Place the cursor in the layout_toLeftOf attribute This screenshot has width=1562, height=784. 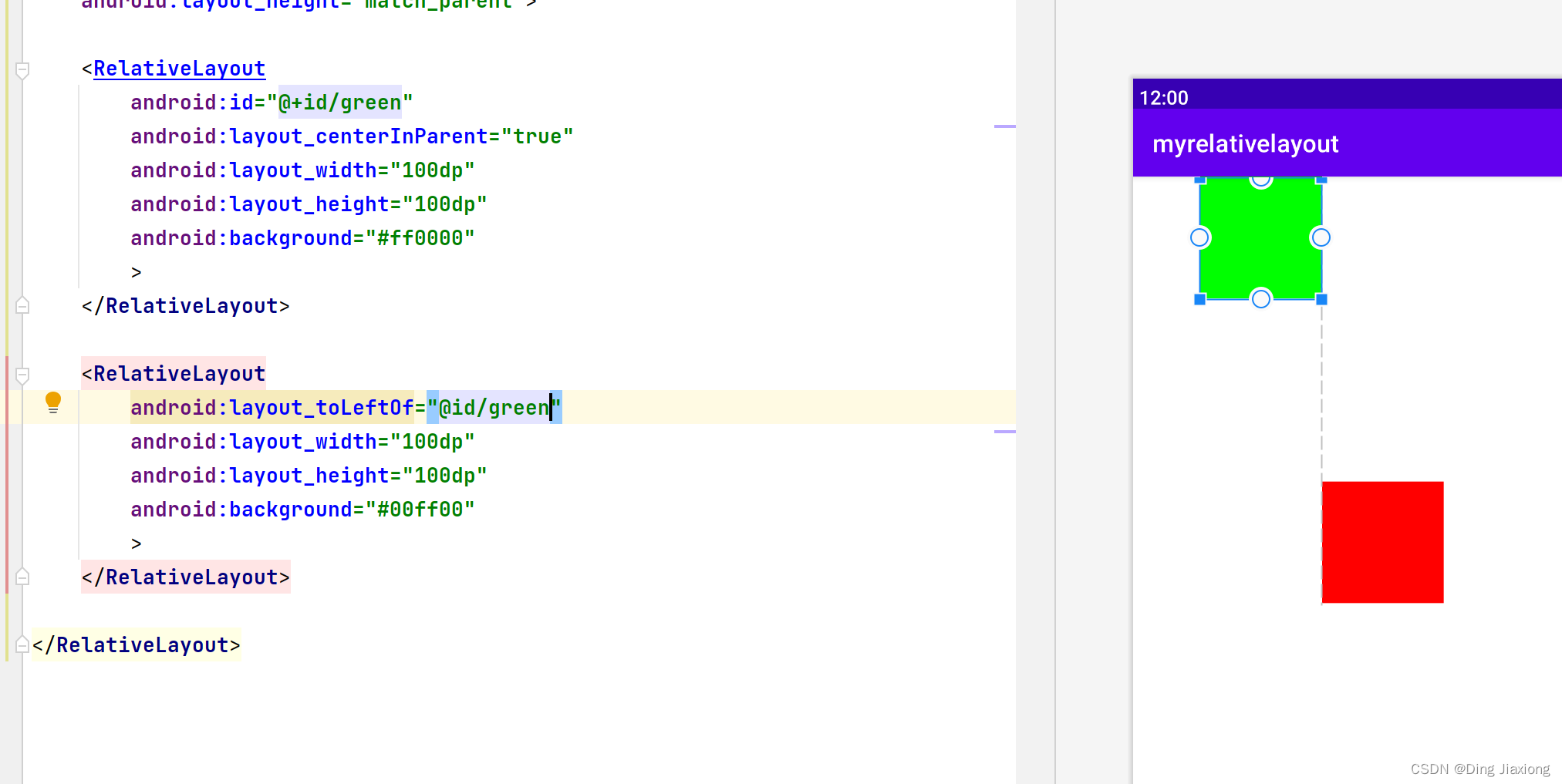[272, 408]
